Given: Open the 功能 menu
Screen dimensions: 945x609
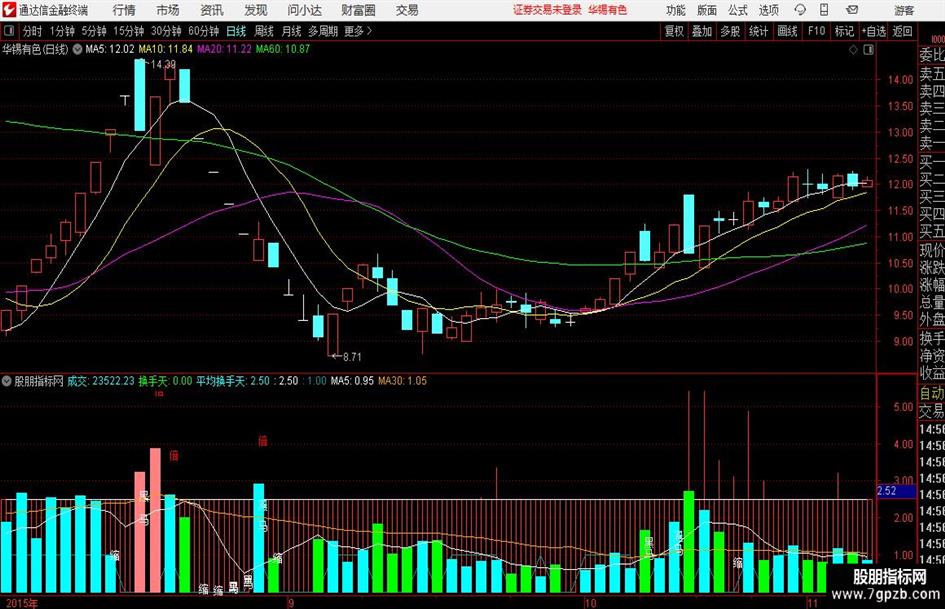Looking at the screenshot, I should tap(676, 10).
